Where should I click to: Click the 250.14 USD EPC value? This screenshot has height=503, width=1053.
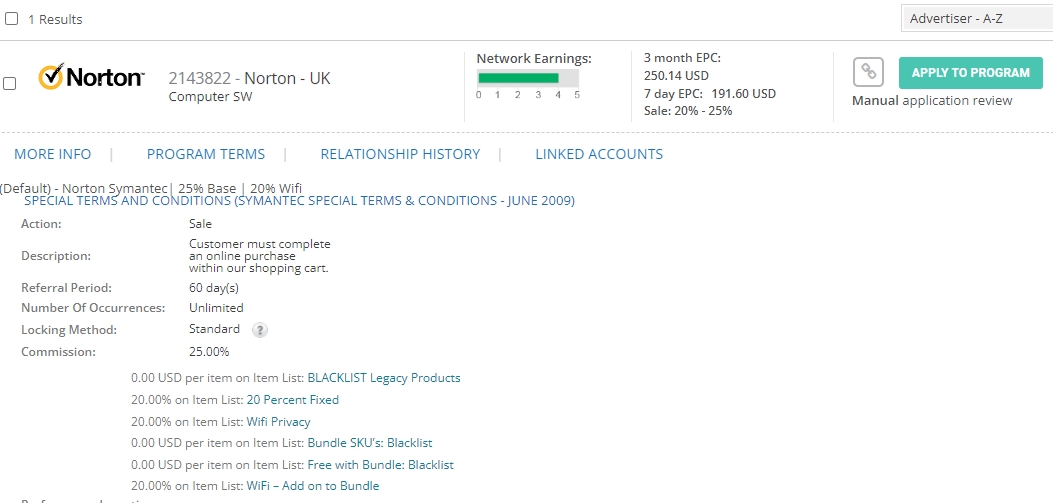[676, 75]
